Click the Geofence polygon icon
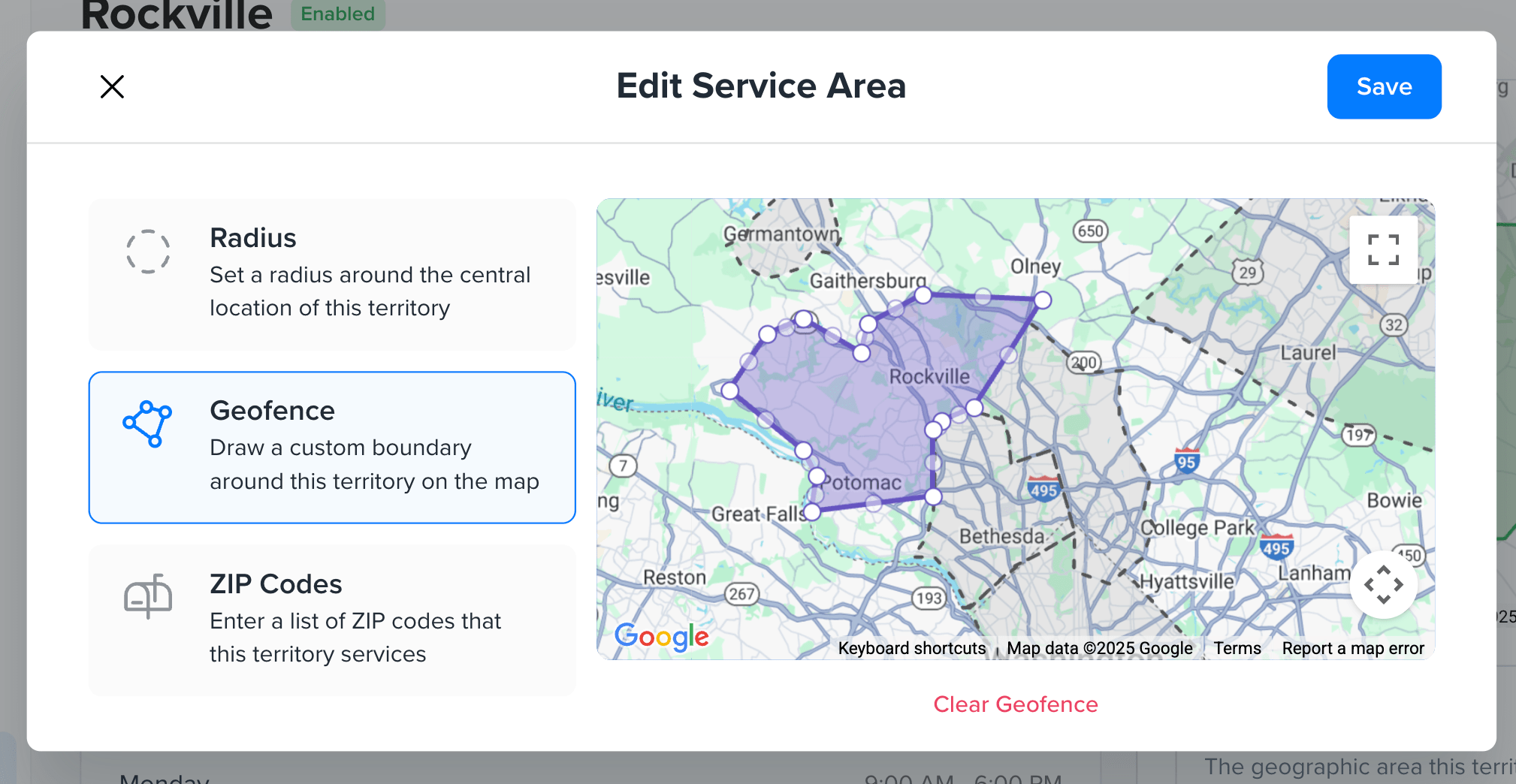This screenshot has height=784, width=1516. click(148, 424)
